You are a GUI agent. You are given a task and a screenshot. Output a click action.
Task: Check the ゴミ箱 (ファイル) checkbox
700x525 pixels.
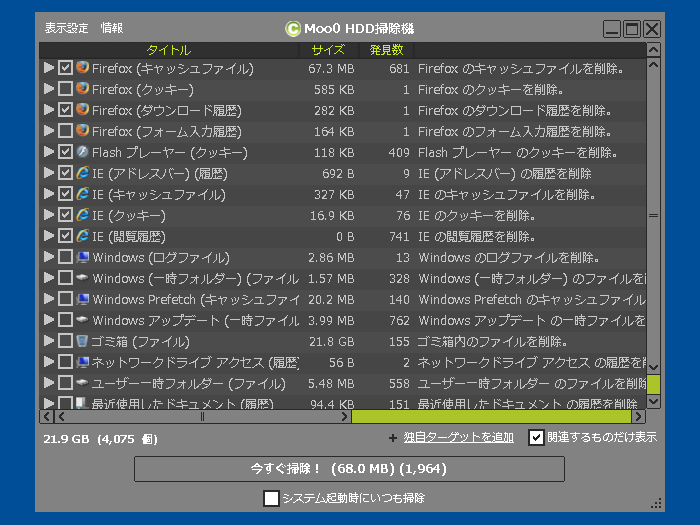(x=65, y=341)
